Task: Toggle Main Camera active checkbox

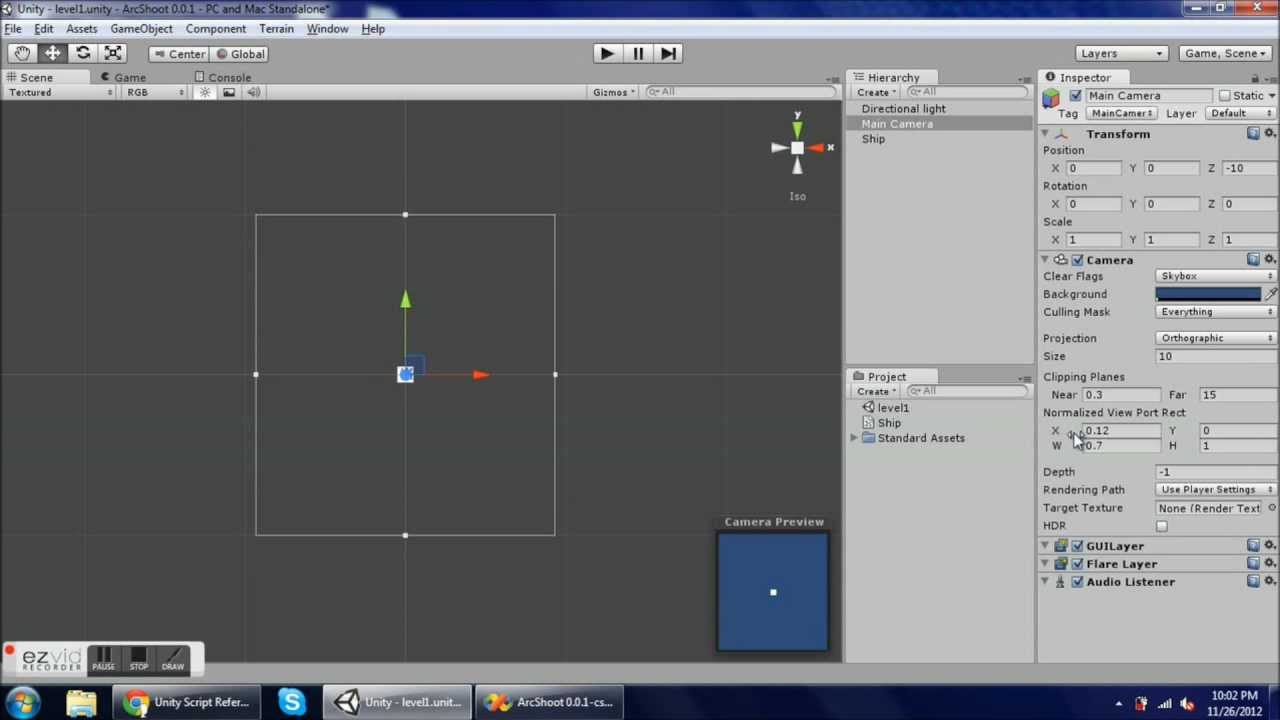Action: pyautogui.click(x=1075, y=96)
